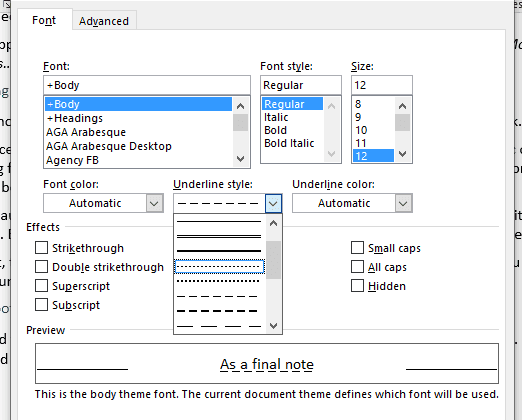Select the Font tab
Screen dimensions: 522x420
(x=44, y=20)
